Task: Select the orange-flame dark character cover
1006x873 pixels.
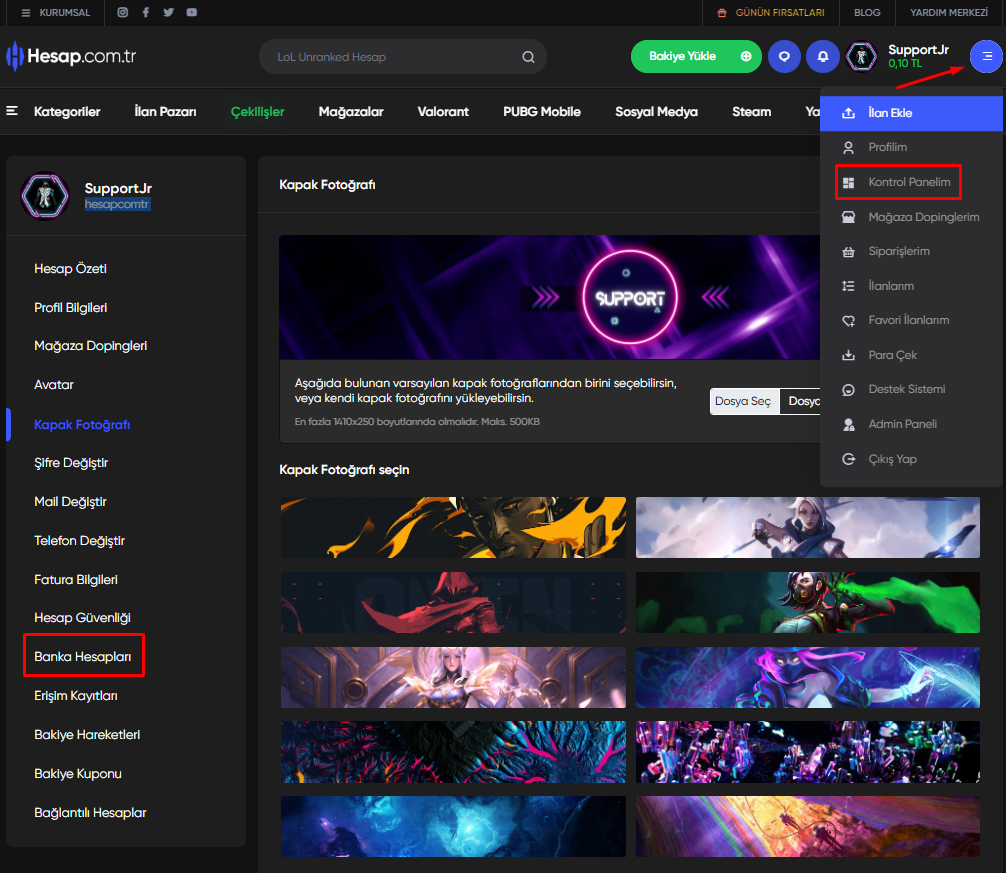Action: click(453, 527)
